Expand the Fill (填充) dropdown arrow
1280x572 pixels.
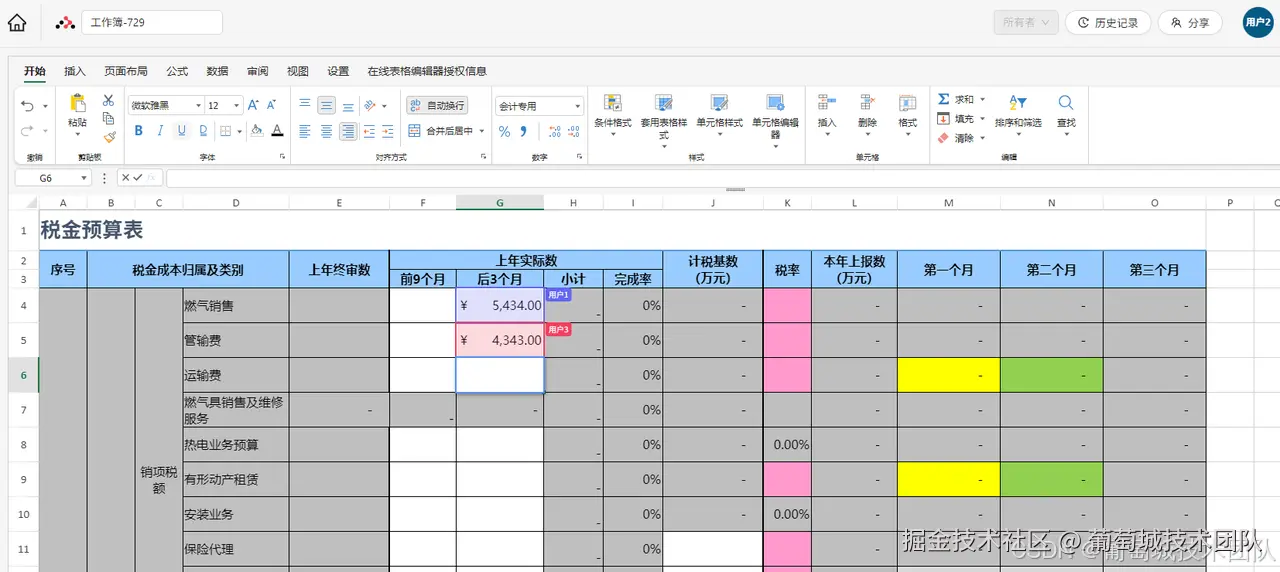(982, 119)
